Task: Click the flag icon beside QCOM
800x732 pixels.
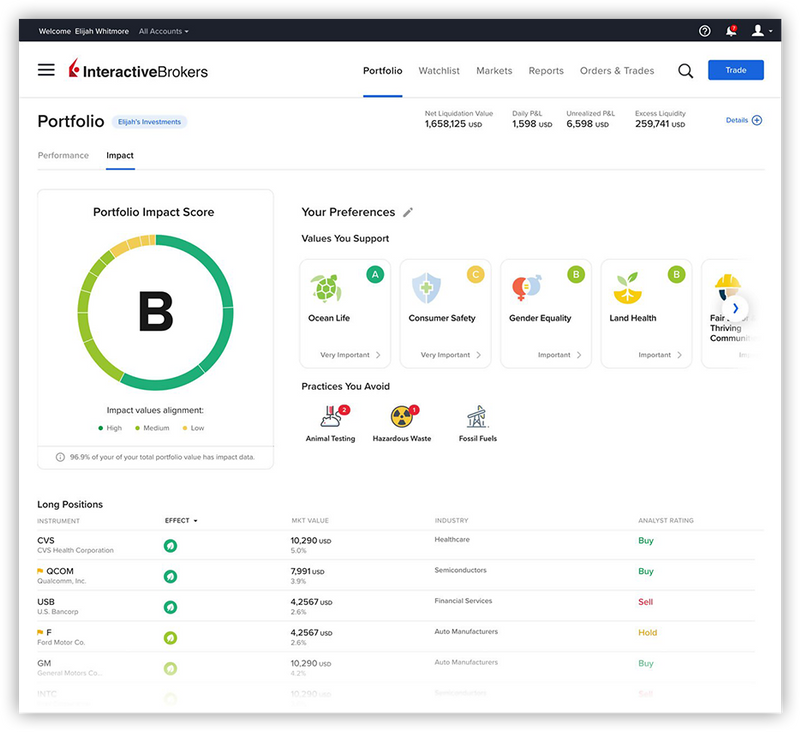Action: click(x=40, y=571)
